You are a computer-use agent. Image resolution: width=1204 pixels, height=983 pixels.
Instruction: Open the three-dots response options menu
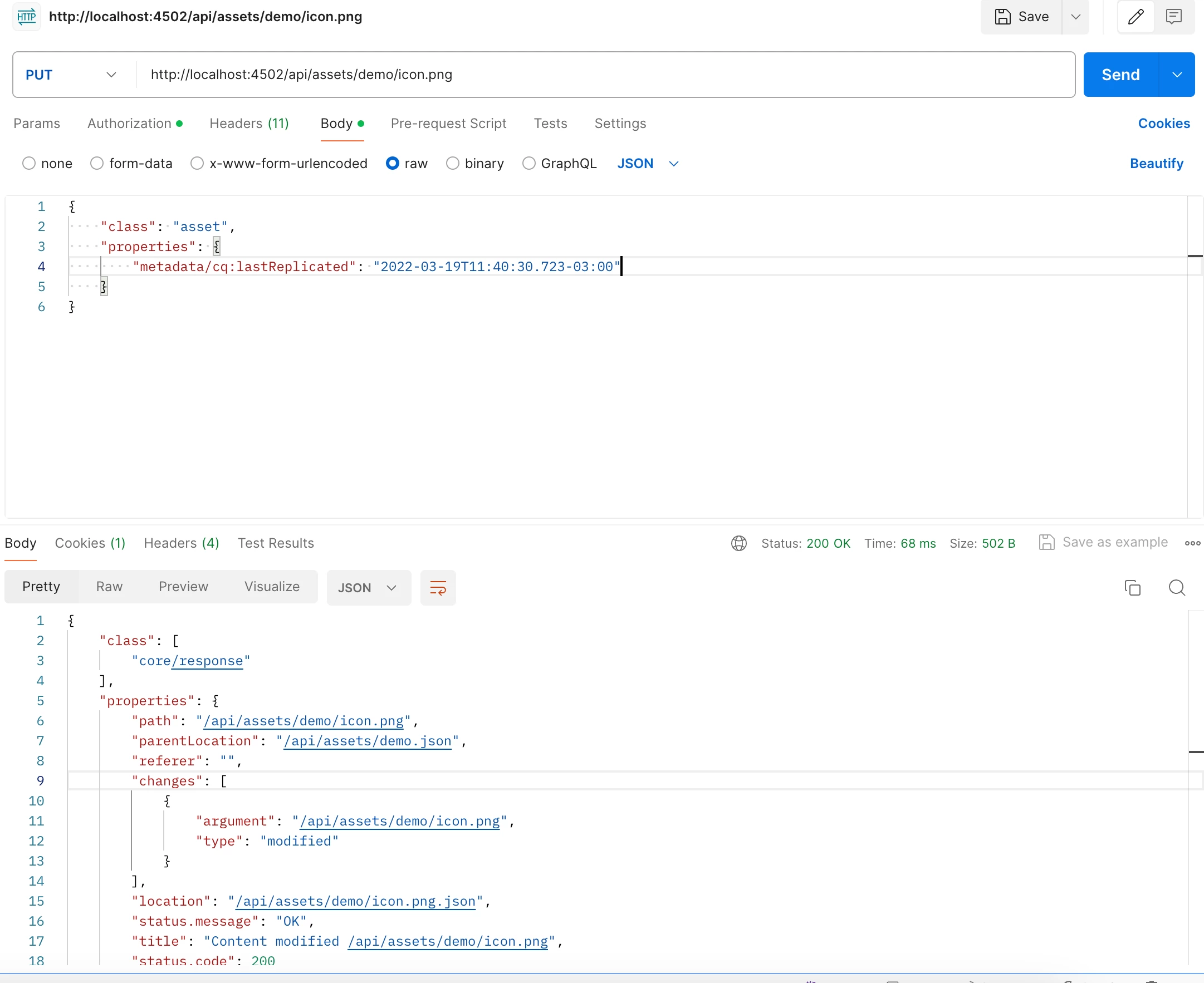click(x=1192, y=544)
